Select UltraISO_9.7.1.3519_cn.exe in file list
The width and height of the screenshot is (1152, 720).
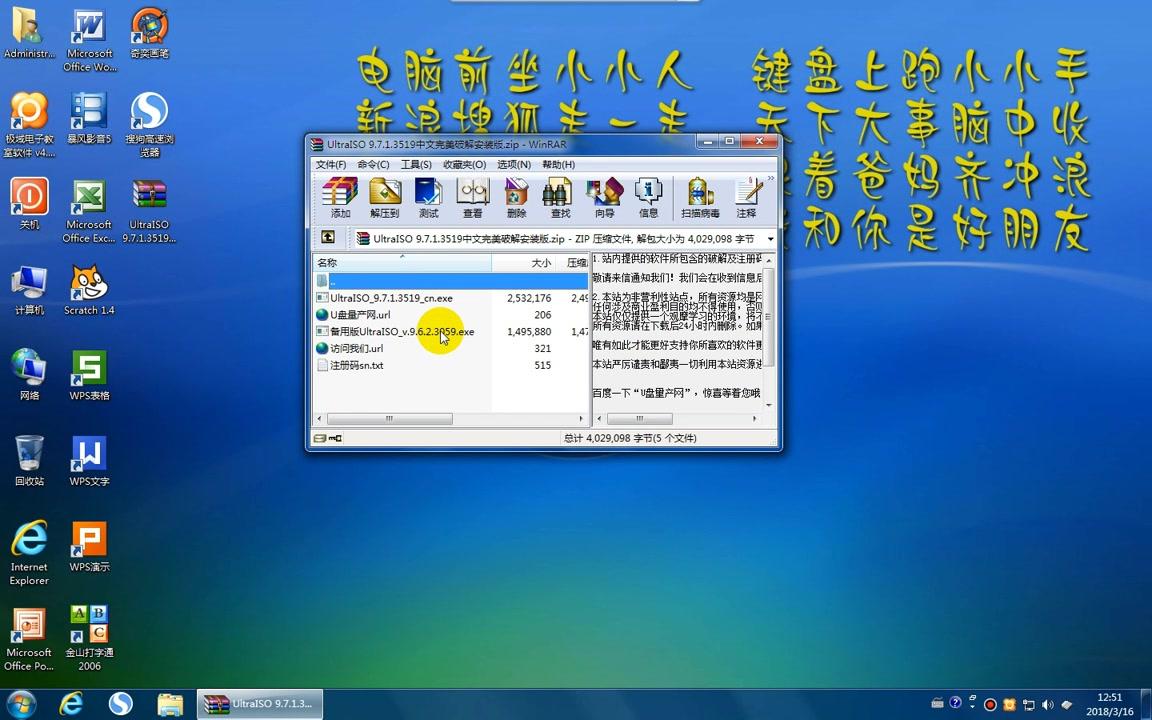(391, 297)
